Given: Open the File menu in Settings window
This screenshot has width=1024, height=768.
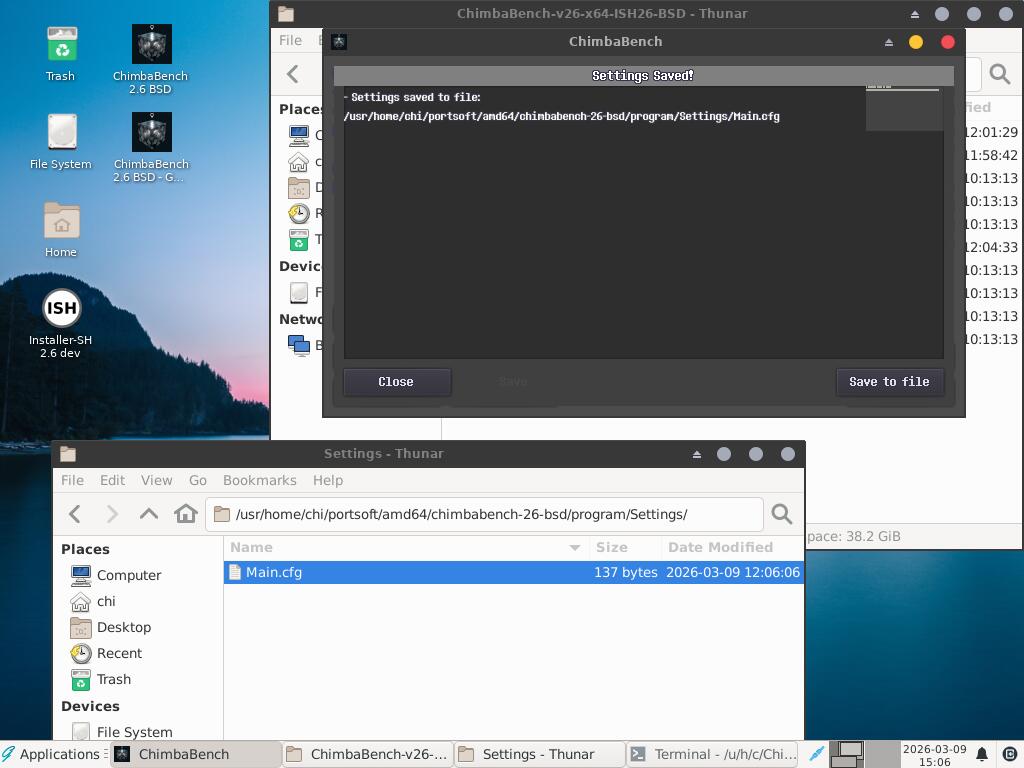Looking at the screenshot, I should (x=72, y=480).
